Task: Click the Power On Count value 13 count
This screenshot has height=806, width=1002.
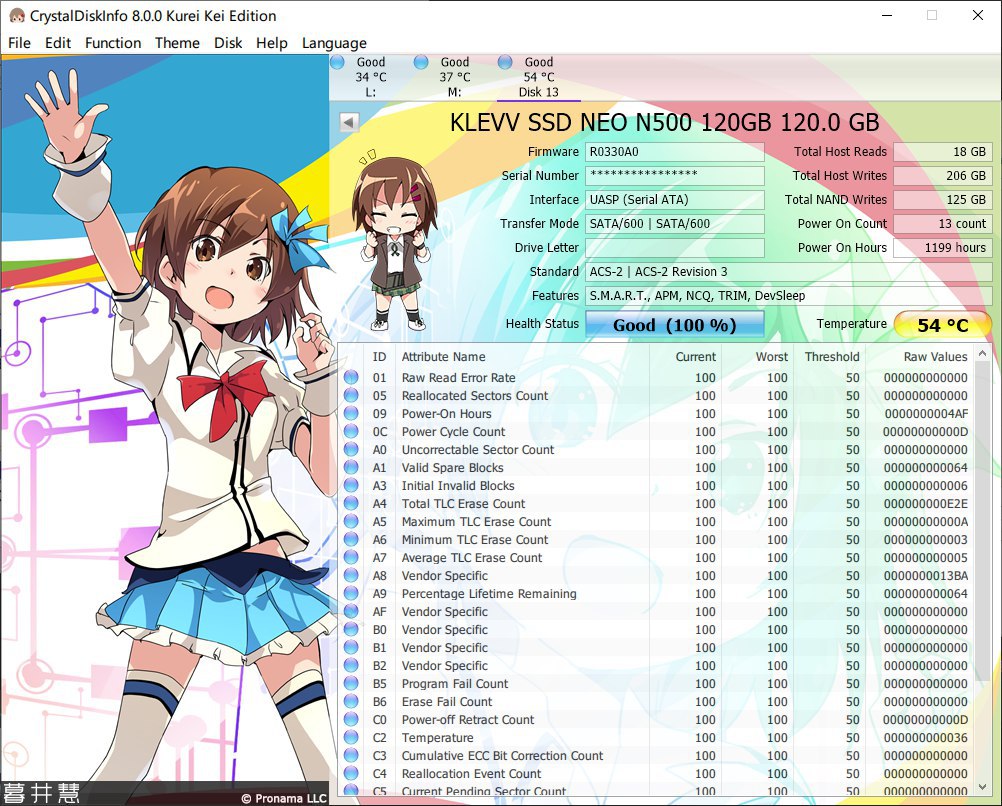Action: [x=943, y=224]
